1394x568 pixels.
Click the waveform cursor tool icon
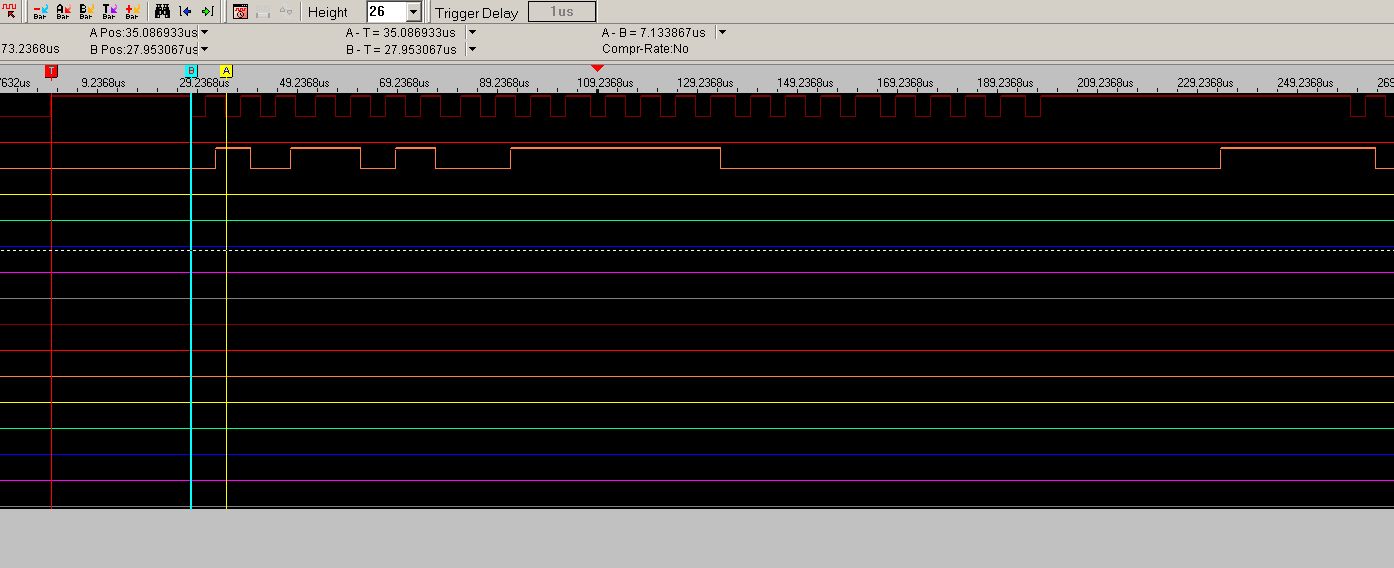(x=10, y=11)
